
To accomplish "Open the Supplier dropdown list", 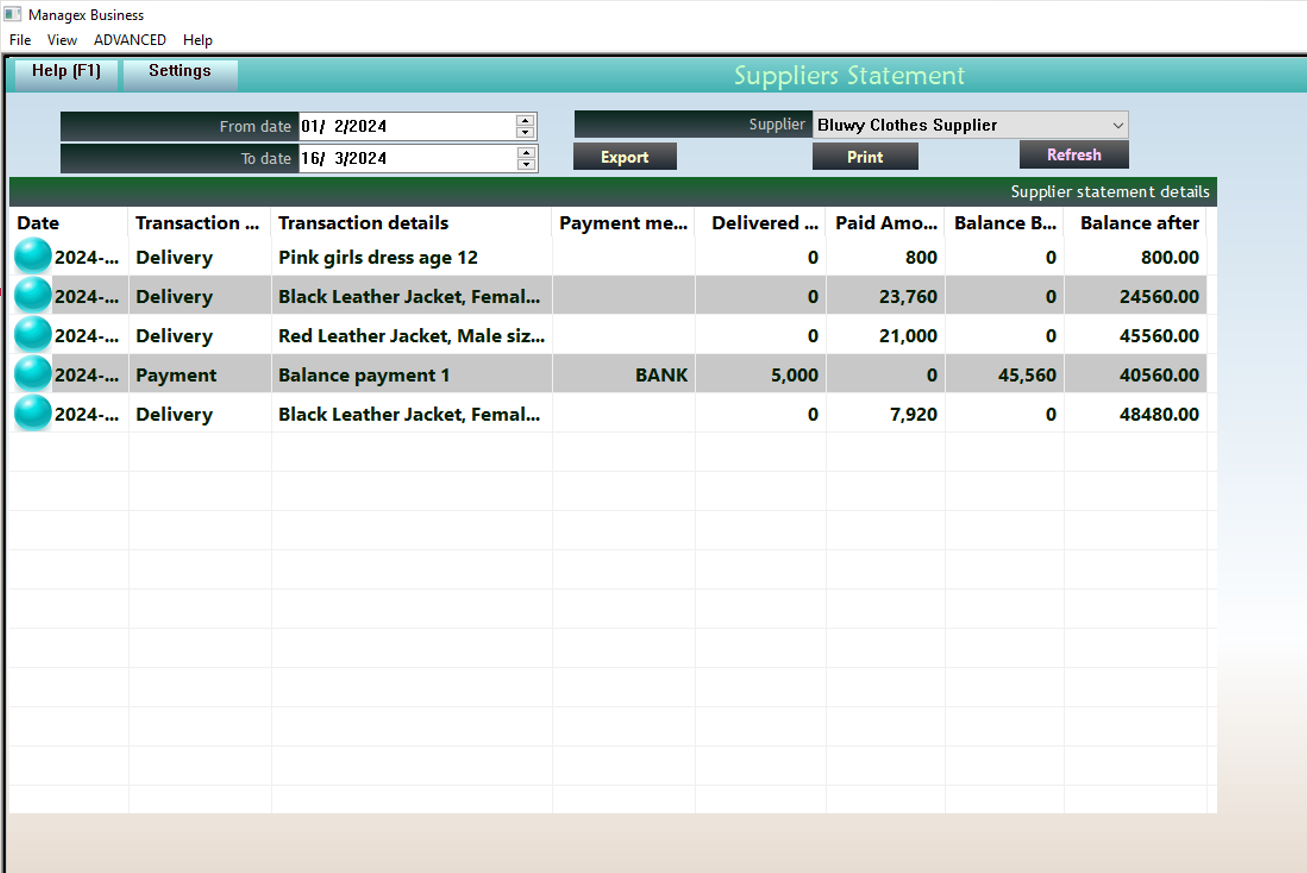I will point(1117,125).
